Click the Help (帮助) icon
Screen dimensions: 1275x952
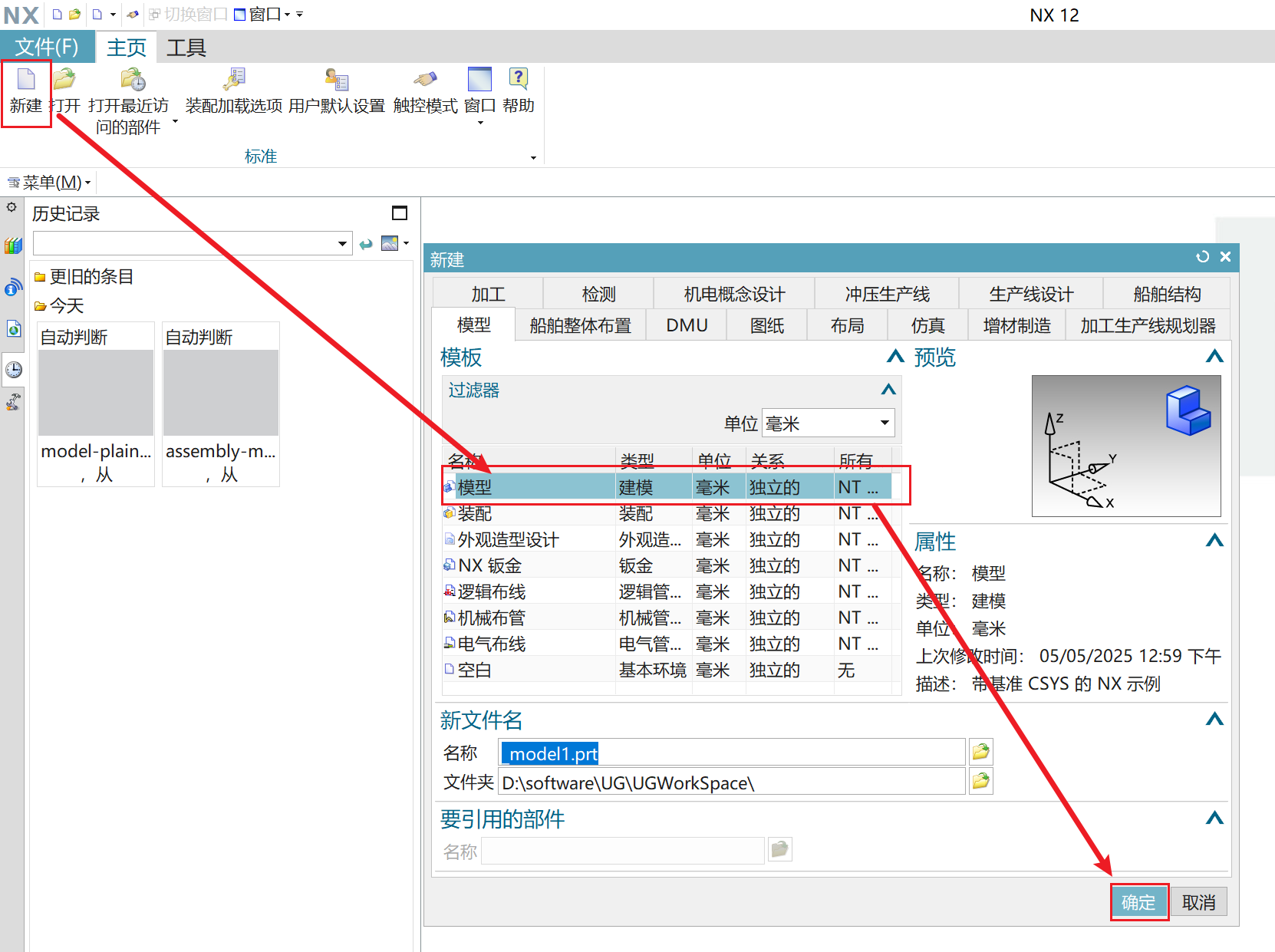pyautogui.click(x=519, y=78)
